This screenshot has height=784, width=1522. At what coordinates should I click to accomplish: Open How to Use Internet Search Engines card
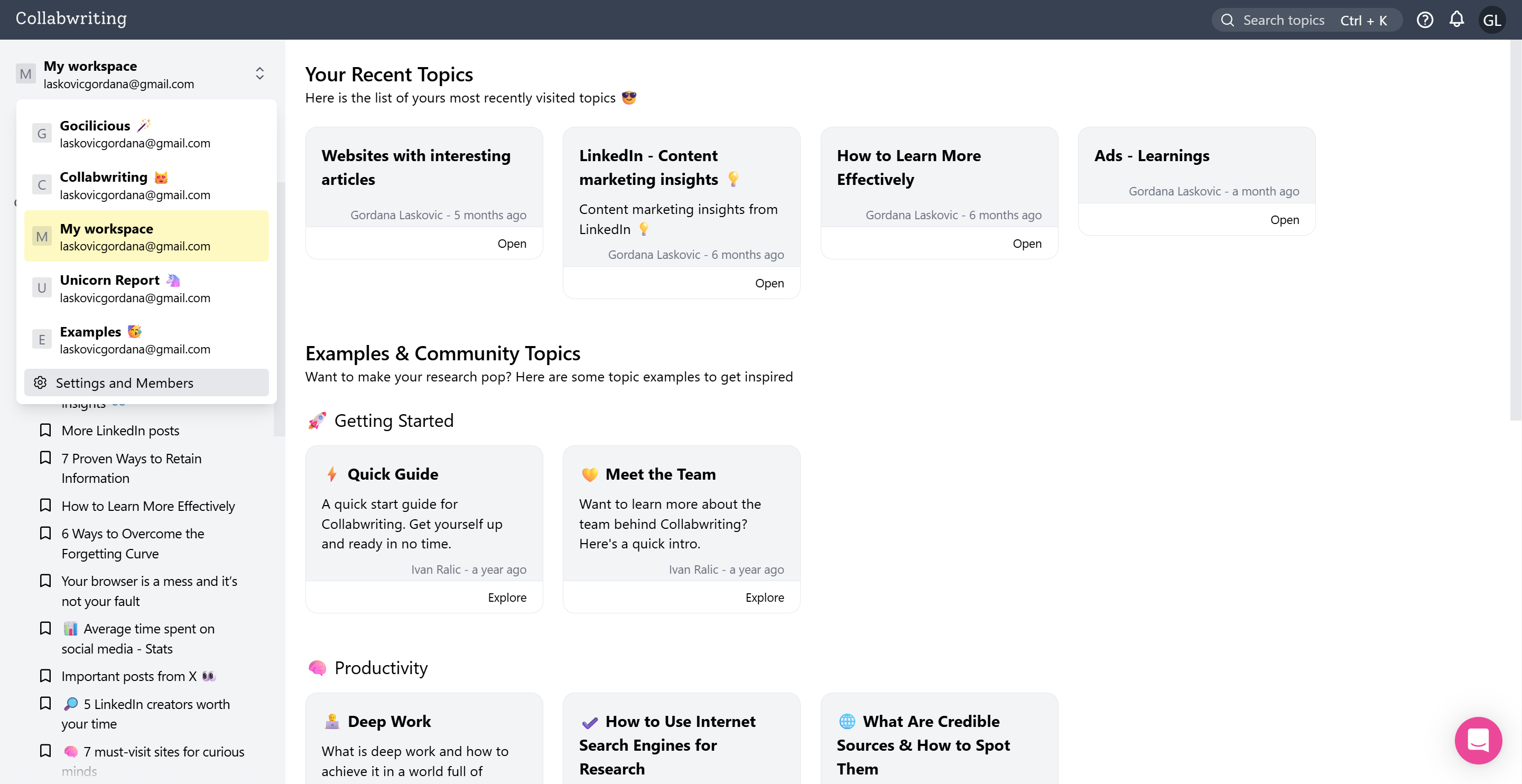[681, 739]
